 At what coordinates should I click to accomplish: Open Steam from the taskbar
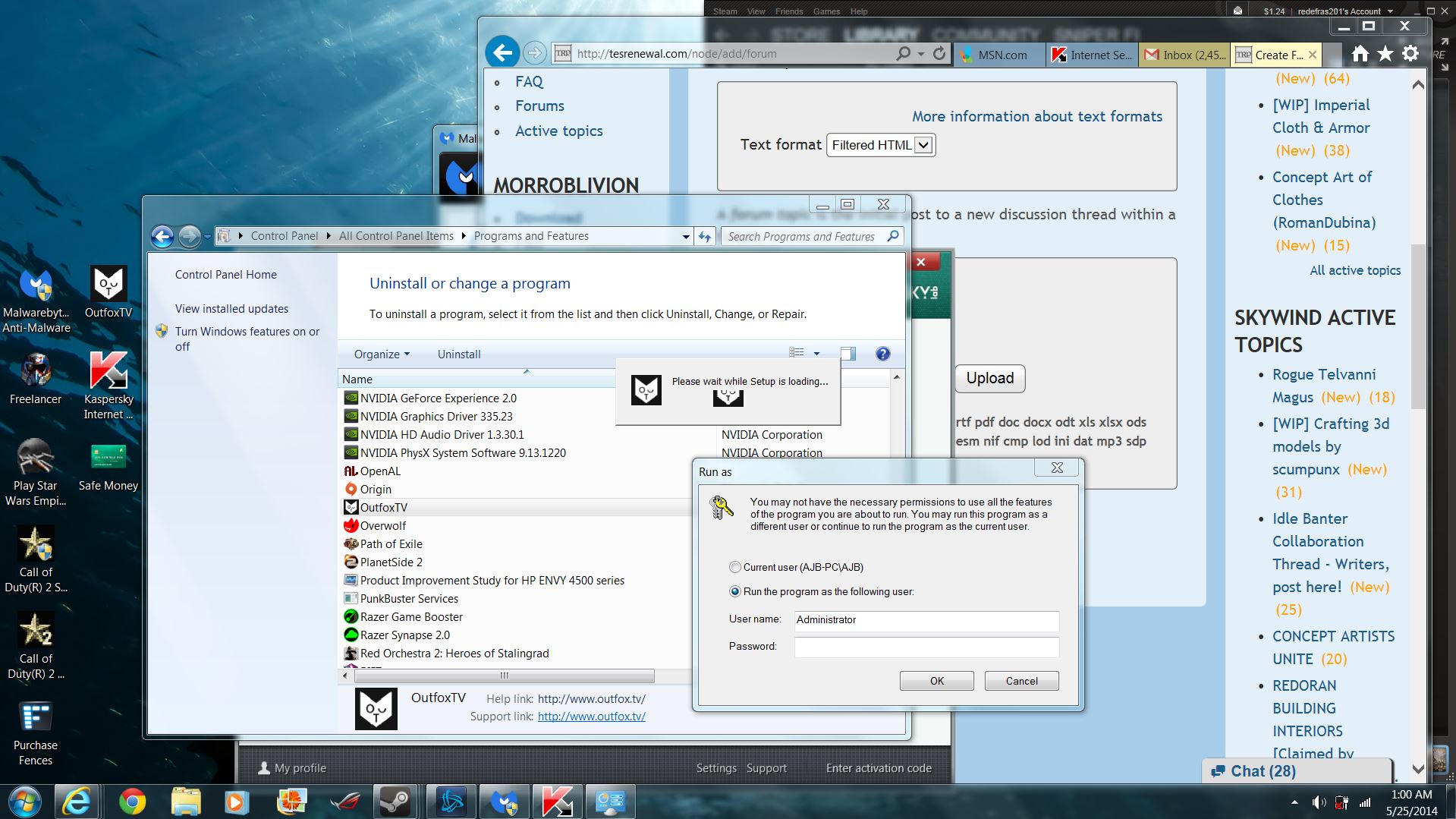click(395, 802)
